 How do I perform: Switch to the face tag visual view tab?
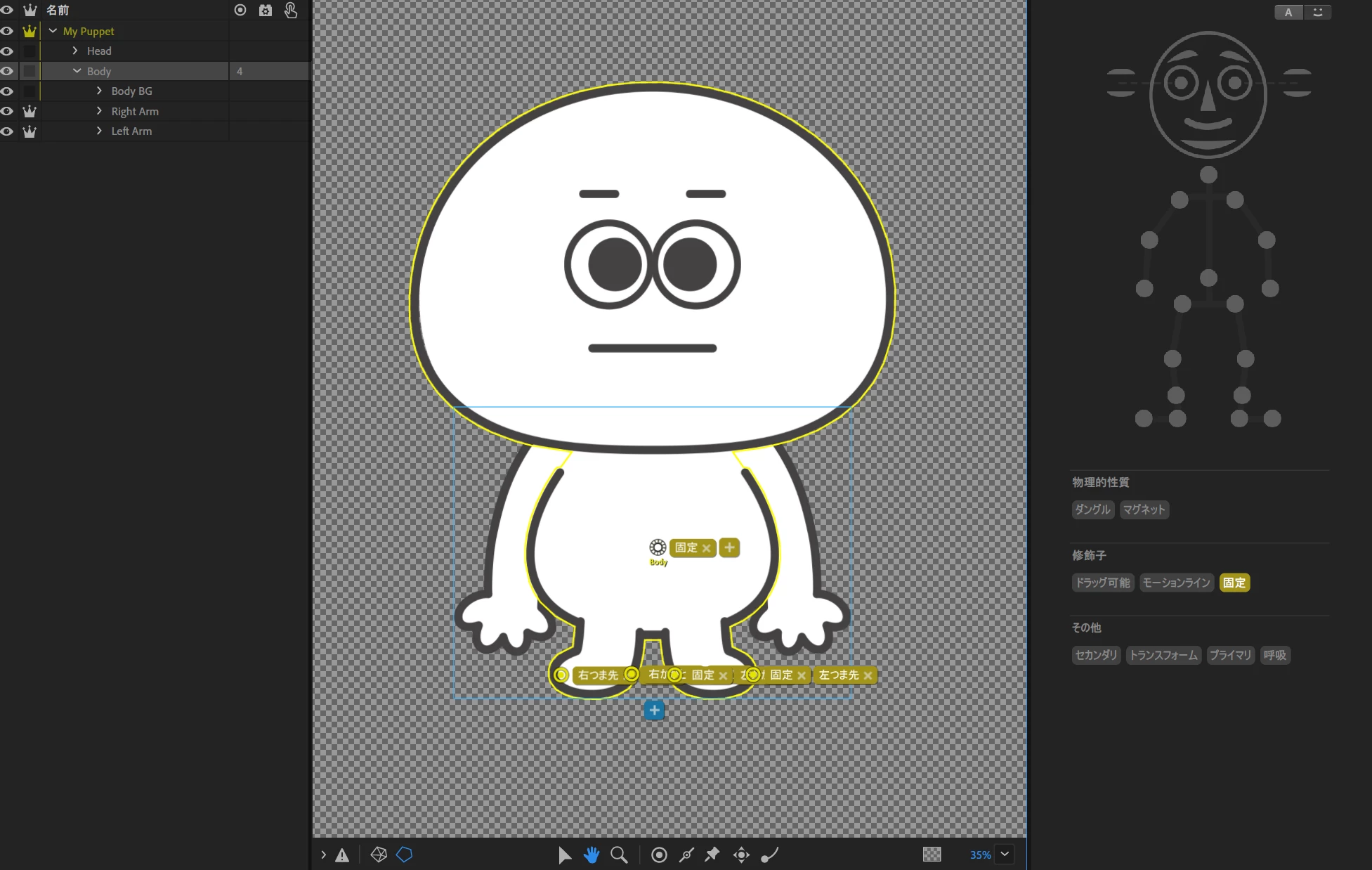(x=1317, y=12)
